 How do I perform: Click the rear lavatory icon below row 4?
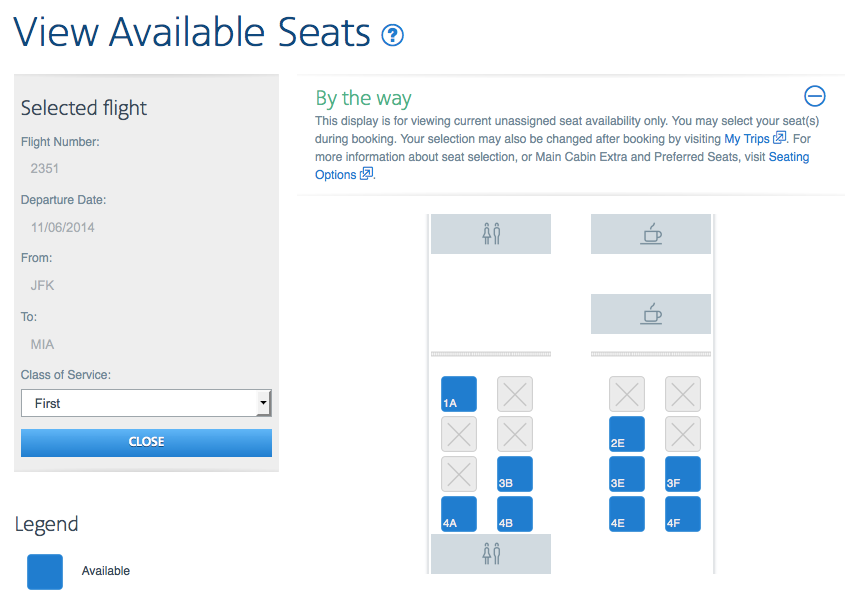click(490, 553)
